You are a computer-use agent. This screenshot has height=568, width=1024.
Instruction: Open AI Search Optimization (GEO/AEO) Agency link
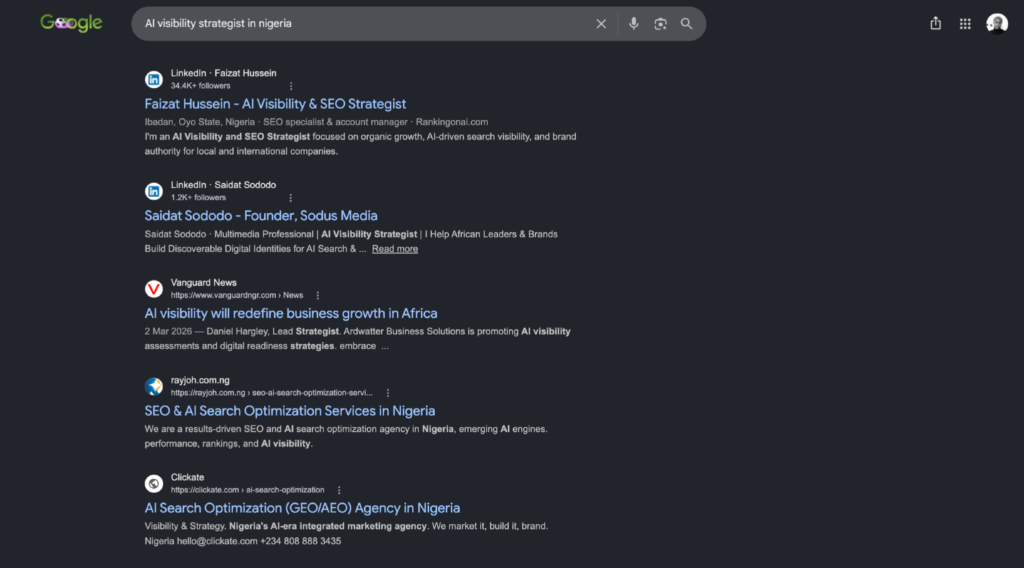(302, 508)
